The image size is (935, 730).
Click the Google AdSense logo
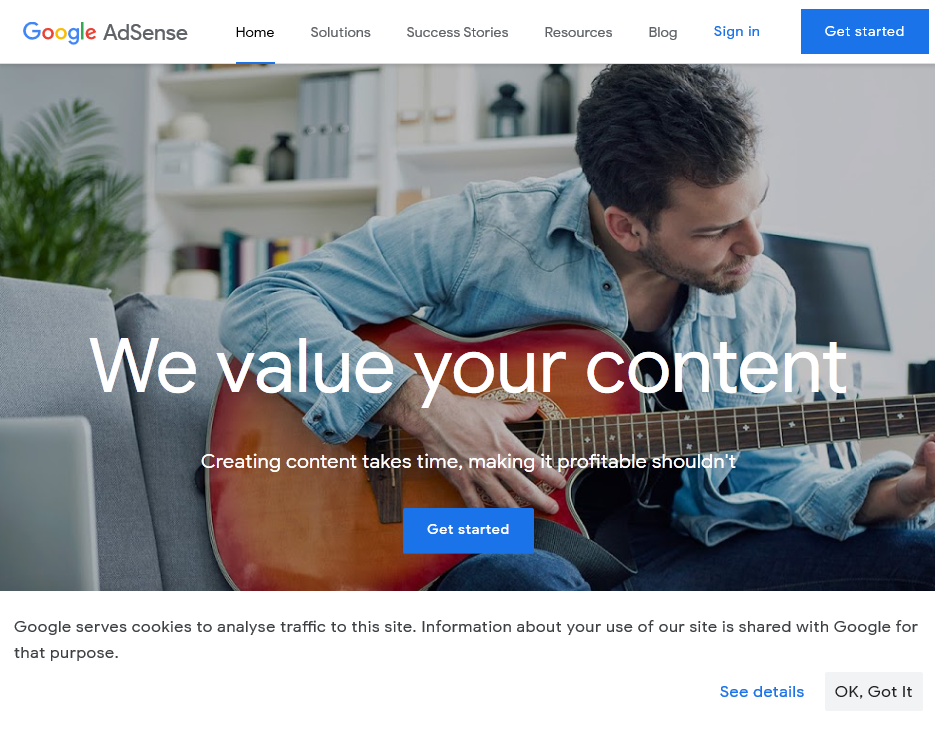point(105,32)
